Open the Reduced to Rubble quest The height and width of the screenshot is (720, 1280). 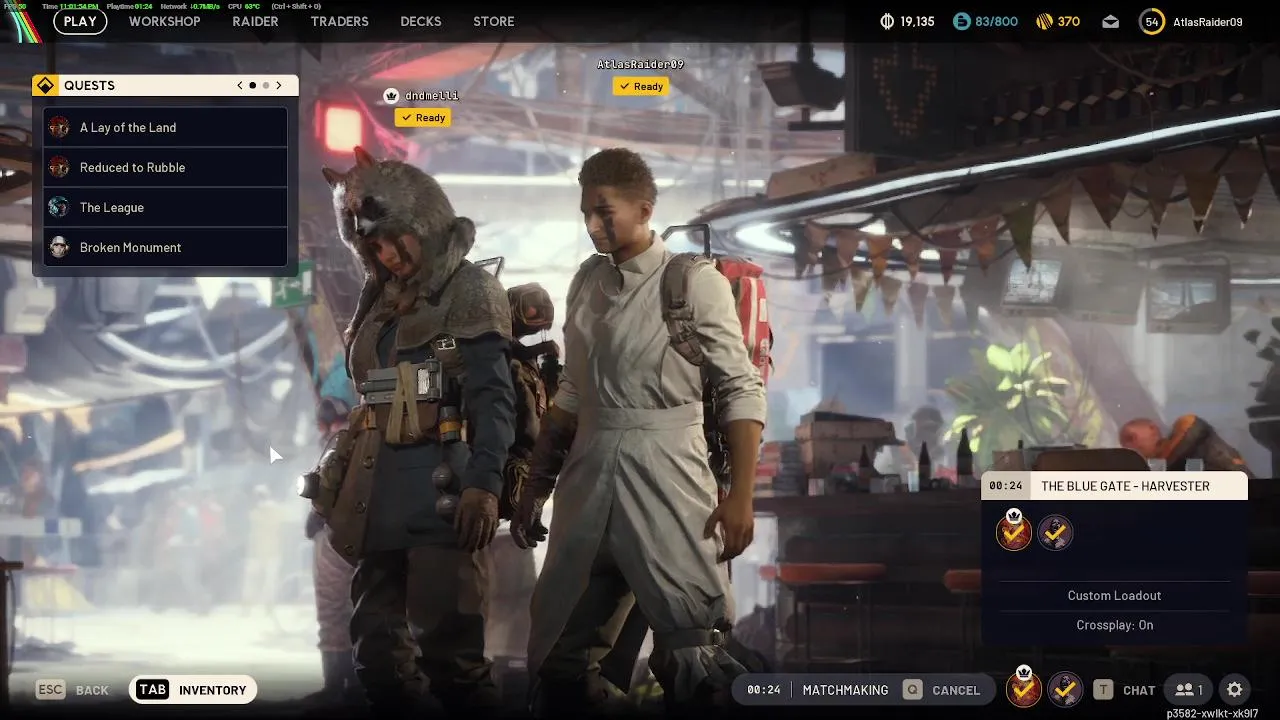click(165, 167)
